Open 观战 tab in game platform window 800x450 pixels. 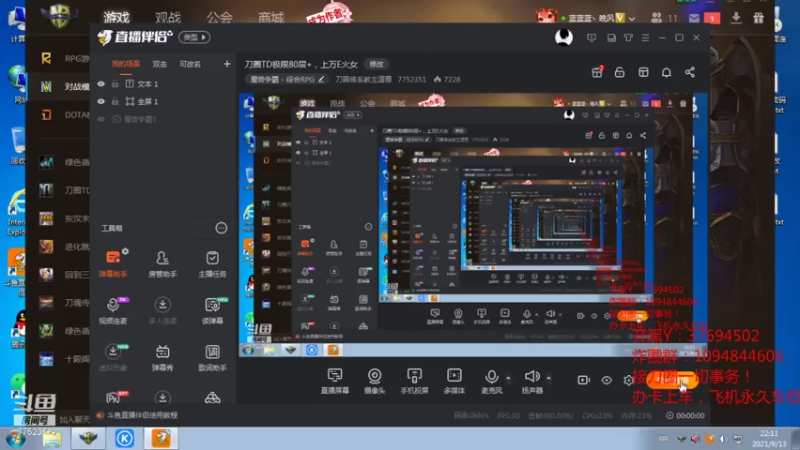[168, 17]
